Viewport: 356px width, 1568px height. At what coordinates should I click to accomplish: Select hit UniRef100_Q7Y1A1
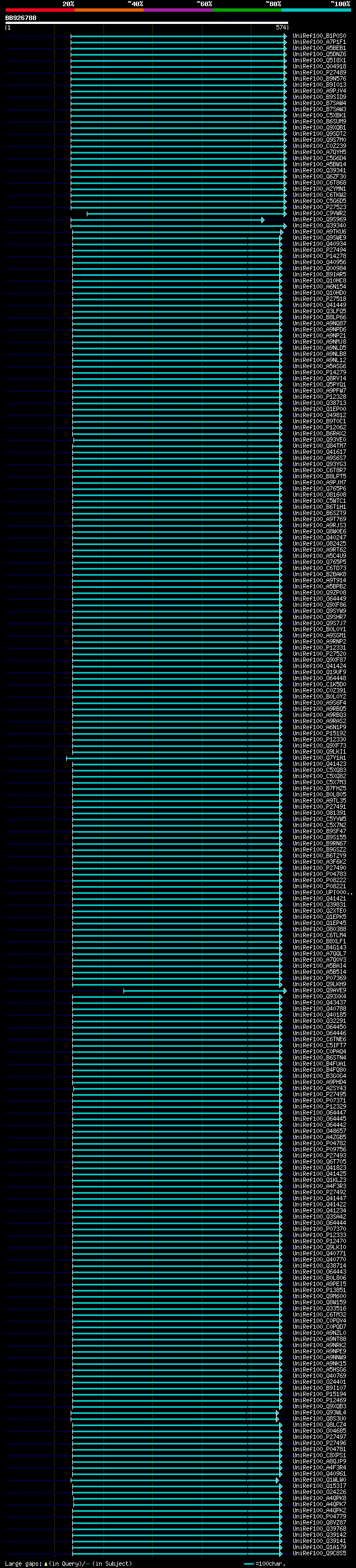pos(319,757)
